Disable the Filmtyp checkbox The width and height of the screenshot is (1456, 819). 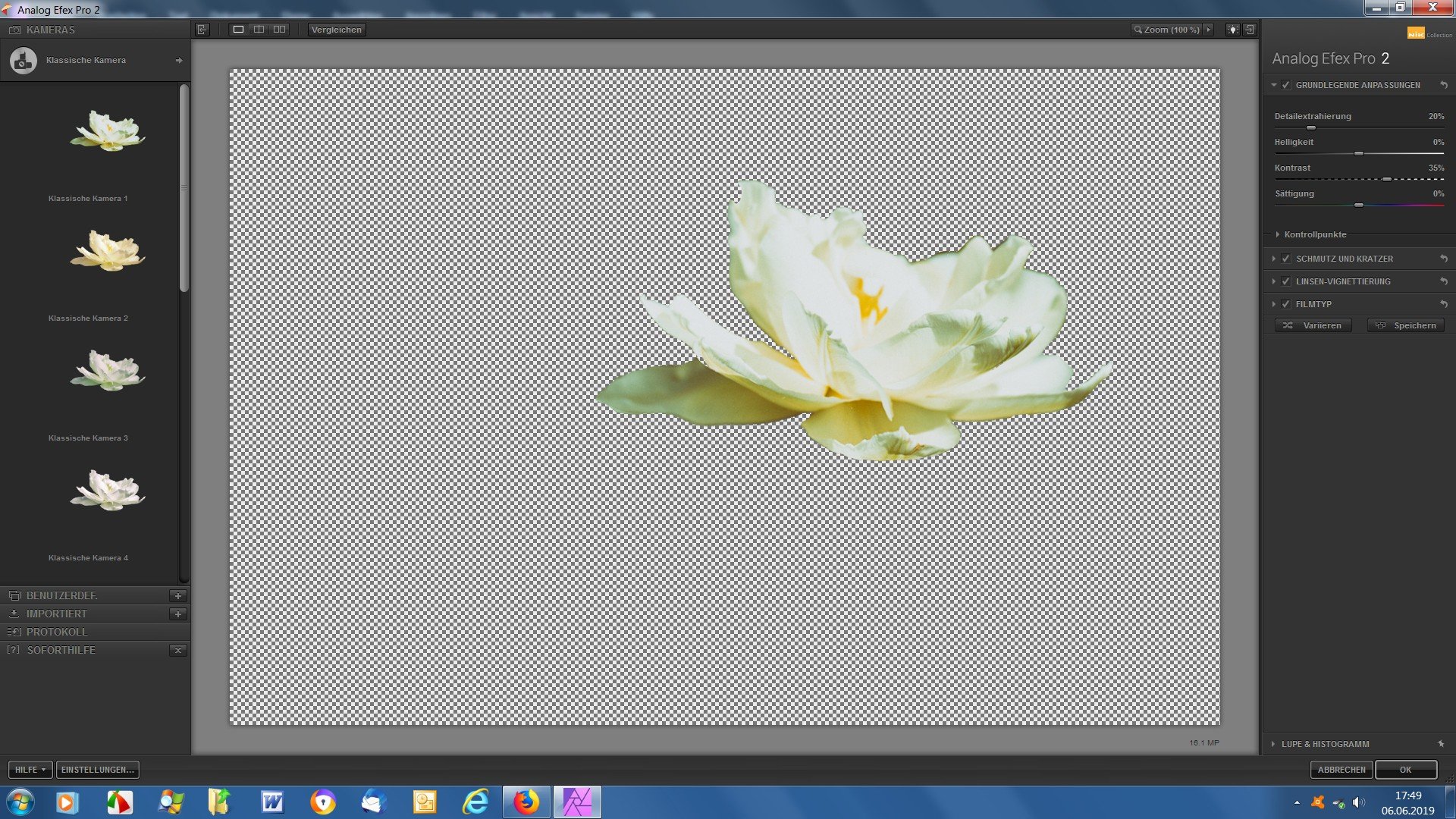(1286, 304)
